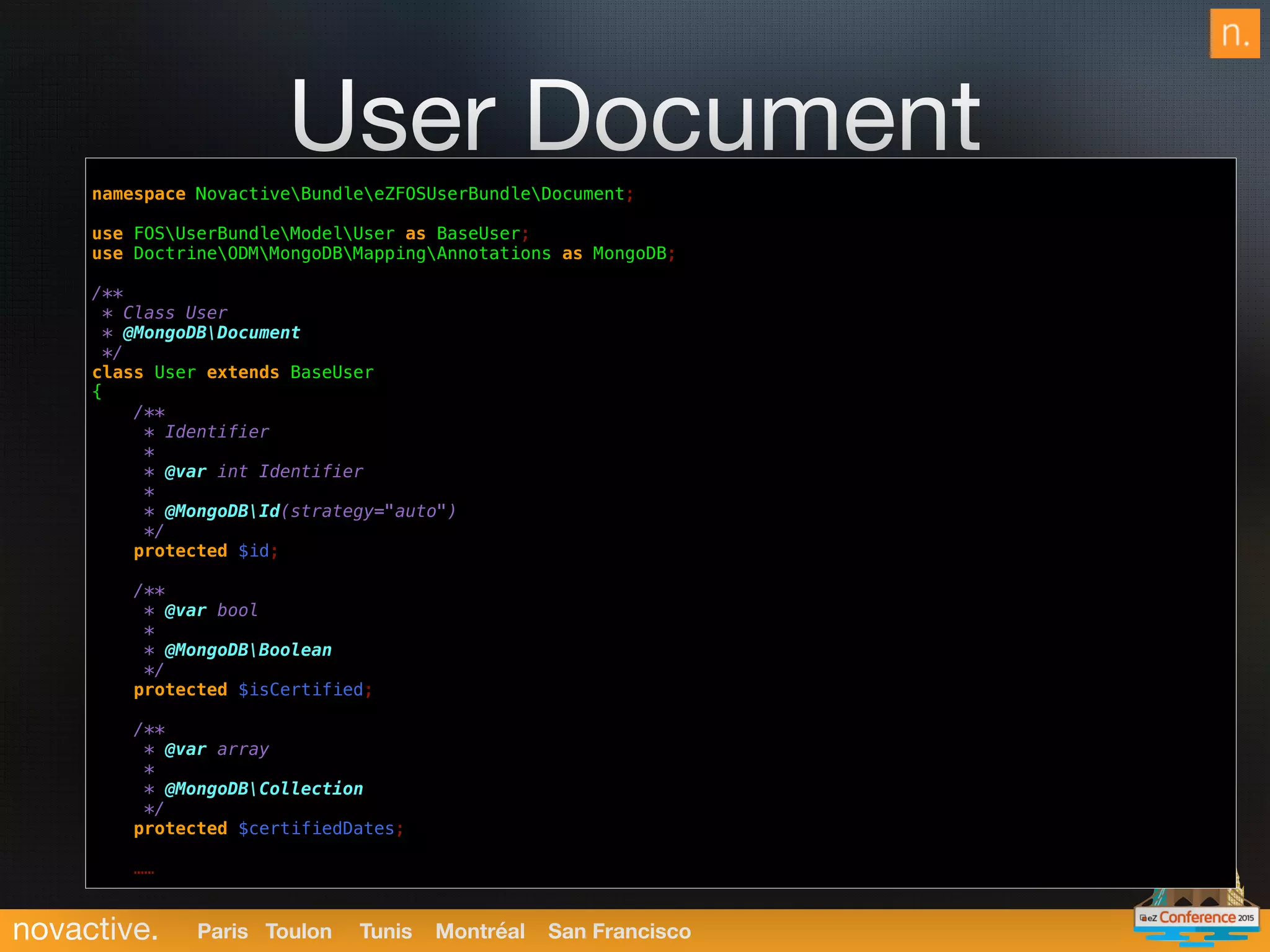Click the 'protected $isCertified;' line
The image size is (1270, 952).
point(253,690)
